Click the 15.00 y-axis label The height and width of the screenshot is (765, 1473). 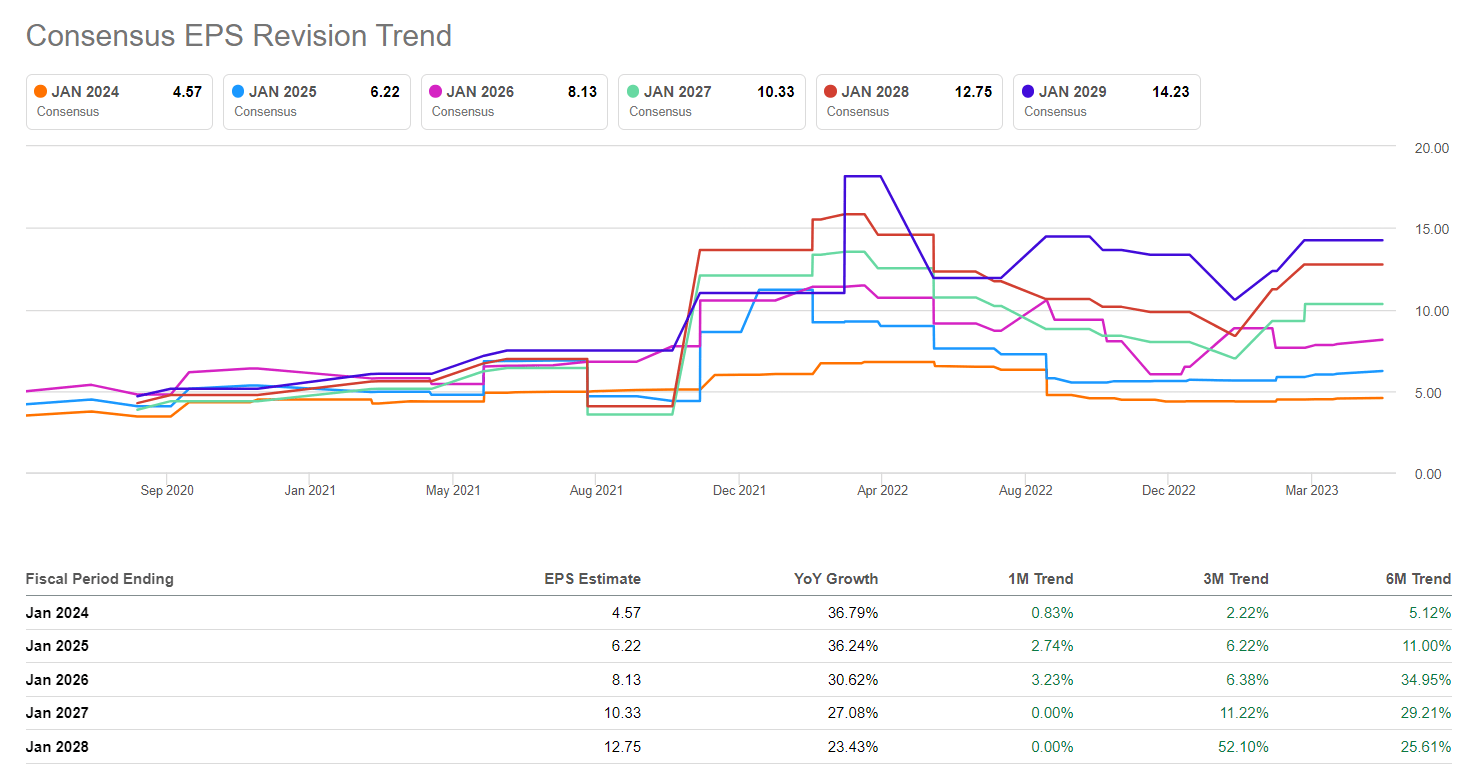coord(1431,229)
